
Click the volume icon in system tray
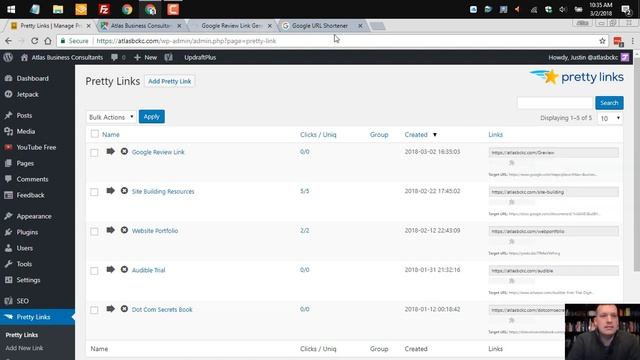click(563, 9)
